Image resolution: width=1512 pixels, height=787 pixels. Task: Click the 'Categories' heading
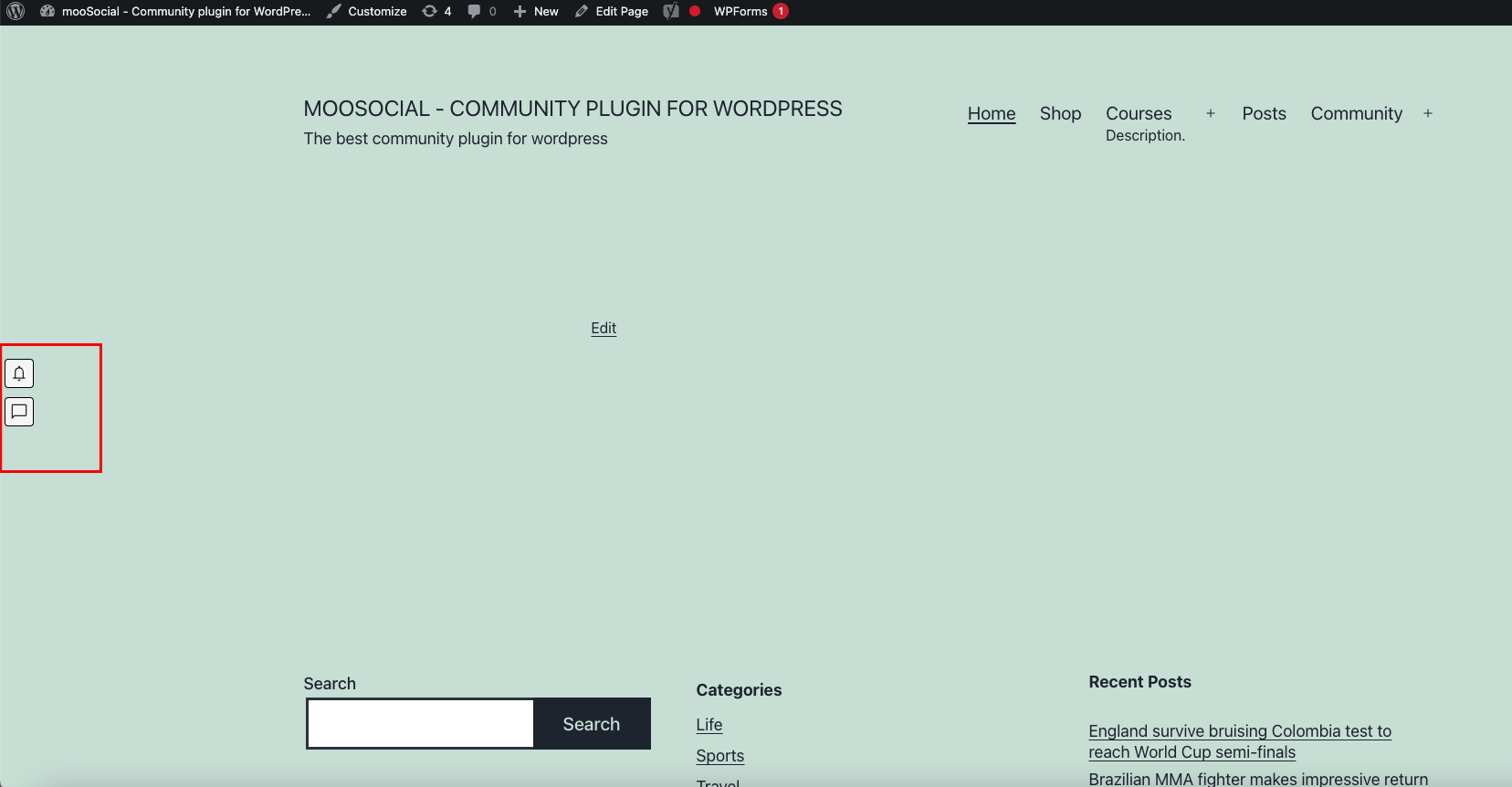pyautogui.click(x=739, y=690)
